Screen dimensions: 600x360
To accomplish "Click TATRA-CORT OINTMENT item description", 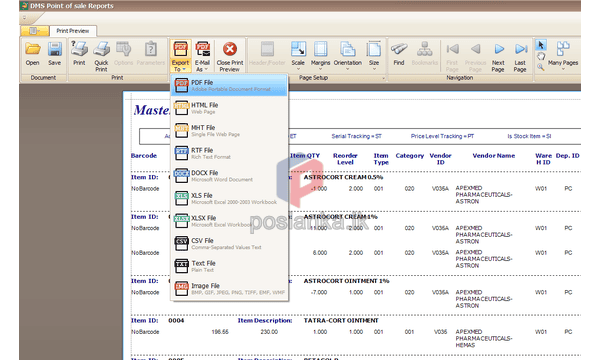I will 341,321.
